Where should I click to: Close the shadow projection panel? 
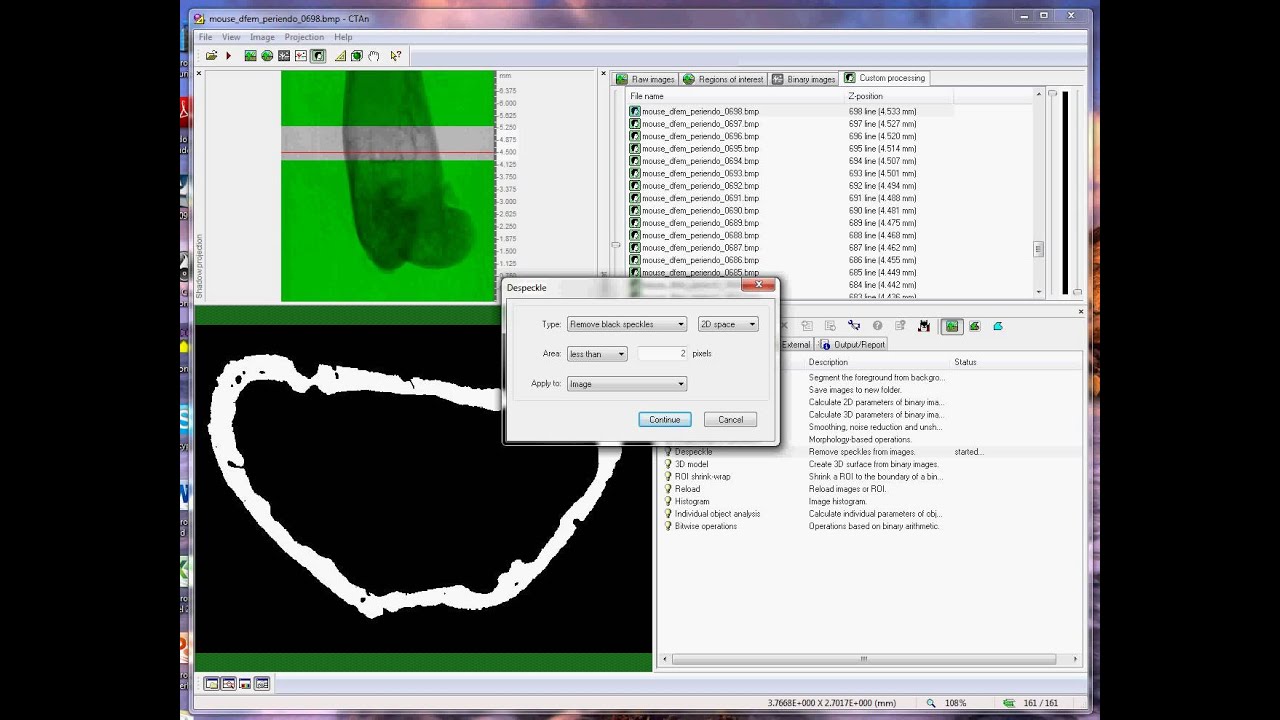[199, 73]
